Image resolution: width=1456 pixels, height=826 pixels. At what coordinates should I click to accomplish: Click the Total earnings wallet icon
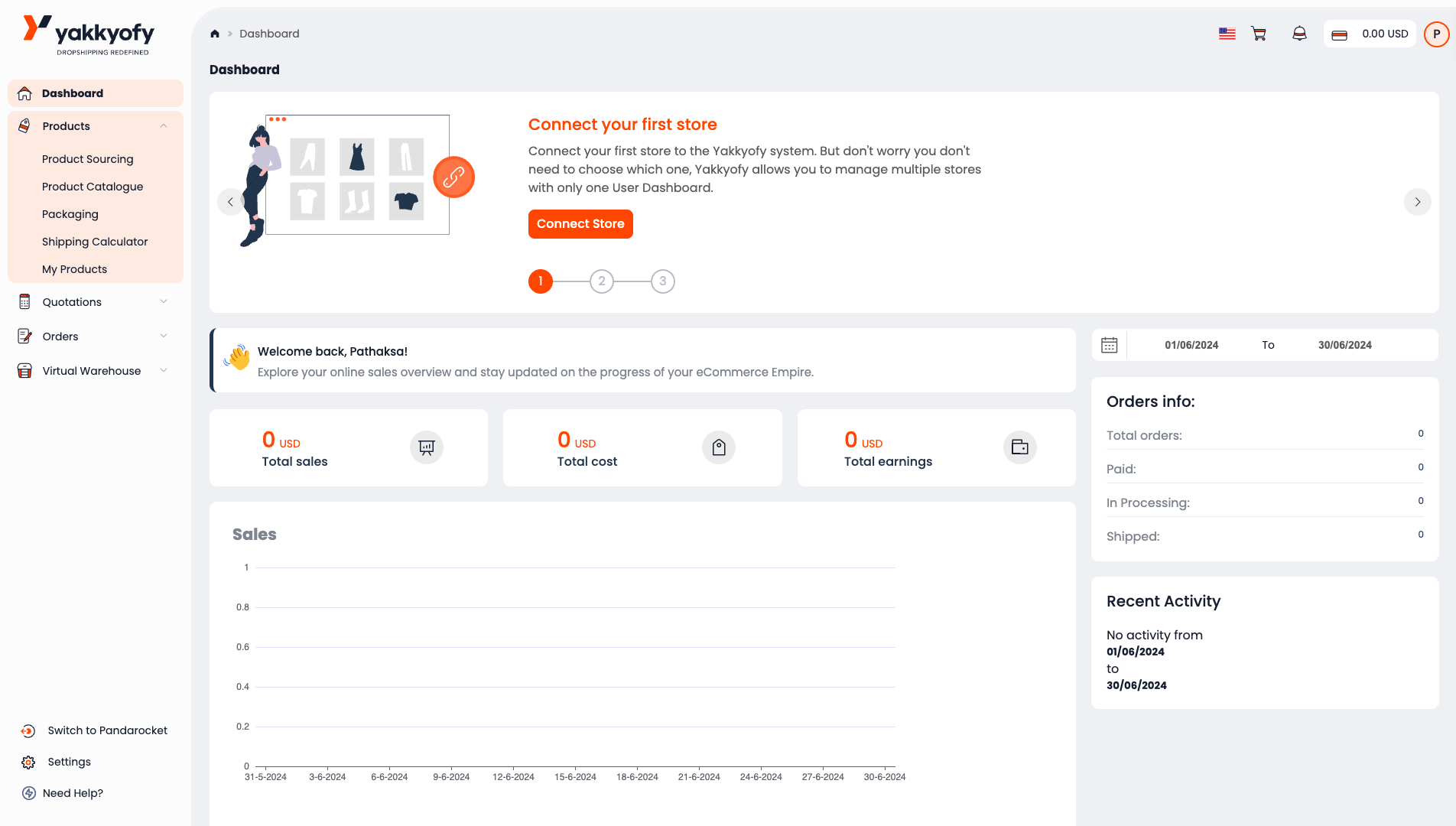[x=1019, y=447]
